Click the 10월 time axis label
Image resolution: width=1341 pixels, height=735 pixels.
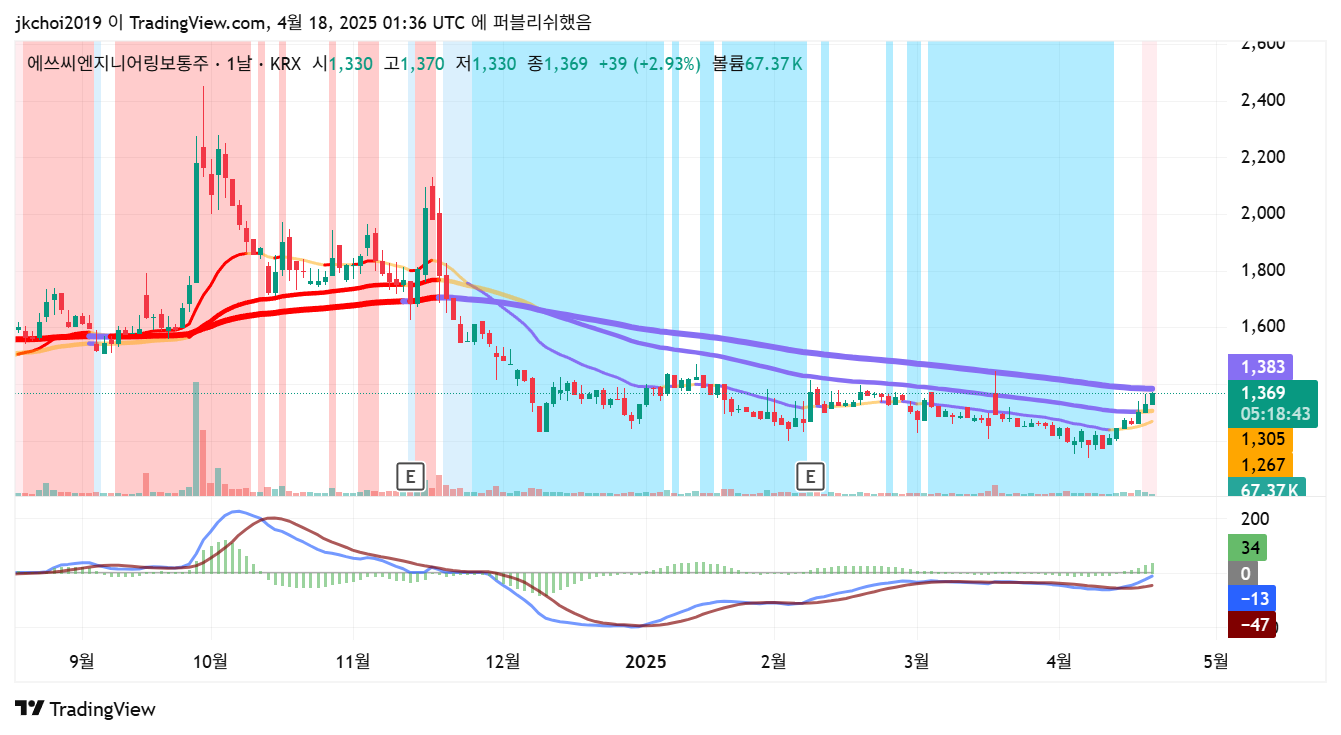point(211,661)
